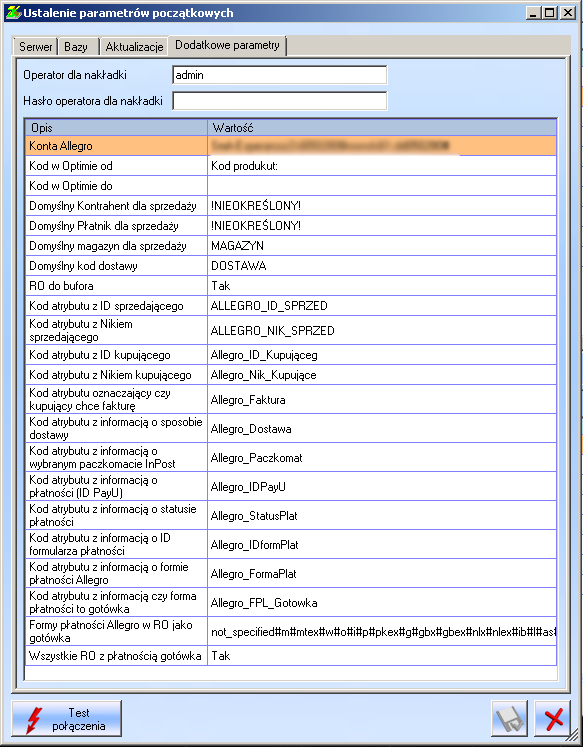Click the application icon in the title bar
The width and height of the screenshot is (583, 747).
click(13, 12)
